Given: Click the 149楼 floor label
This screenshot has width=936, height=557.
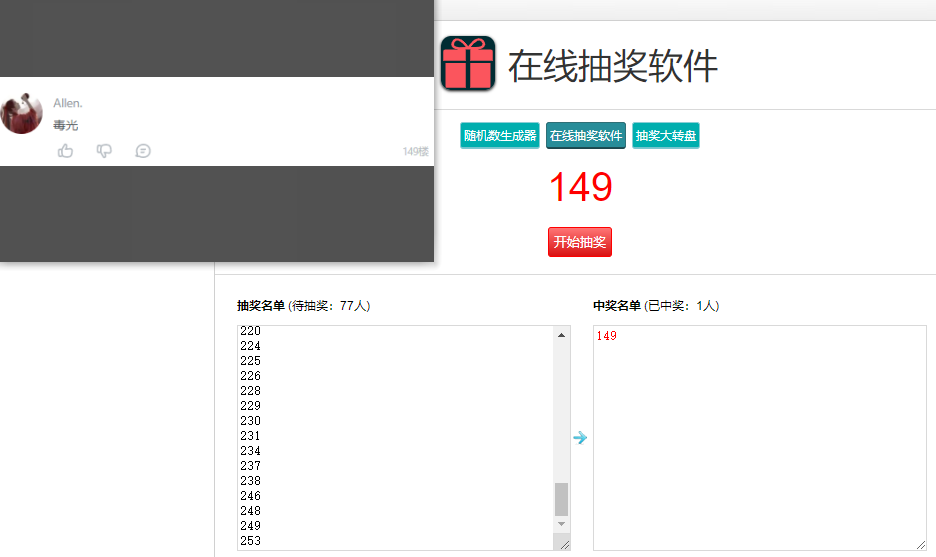Looking at the screenshot, I should coord(415,152).
